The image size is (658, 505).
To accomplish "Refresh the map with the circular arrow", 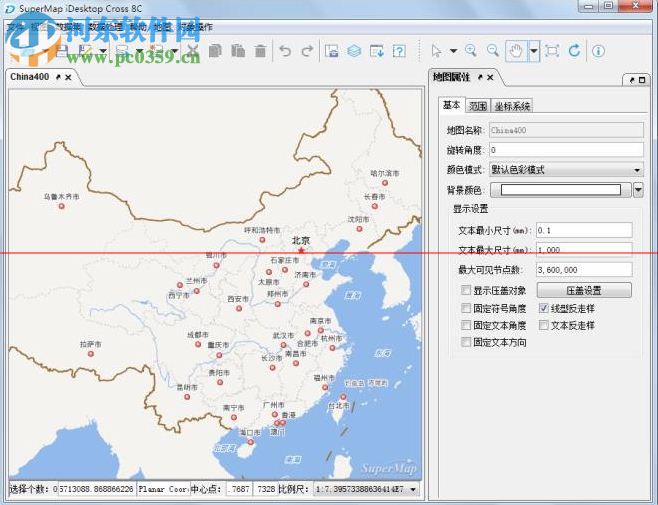I will [x=574, y=51].
